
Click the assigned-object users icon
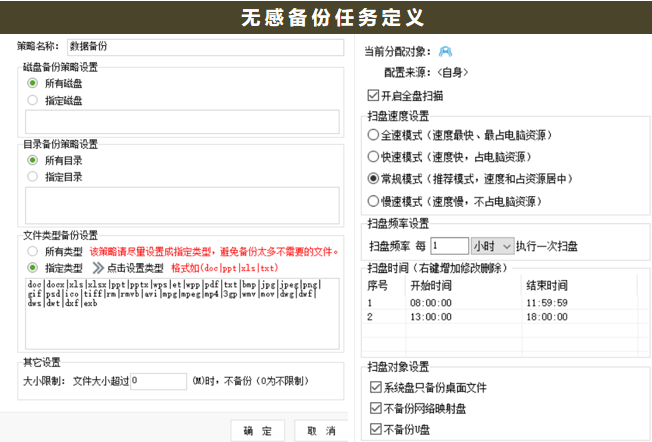click(445, 52)
